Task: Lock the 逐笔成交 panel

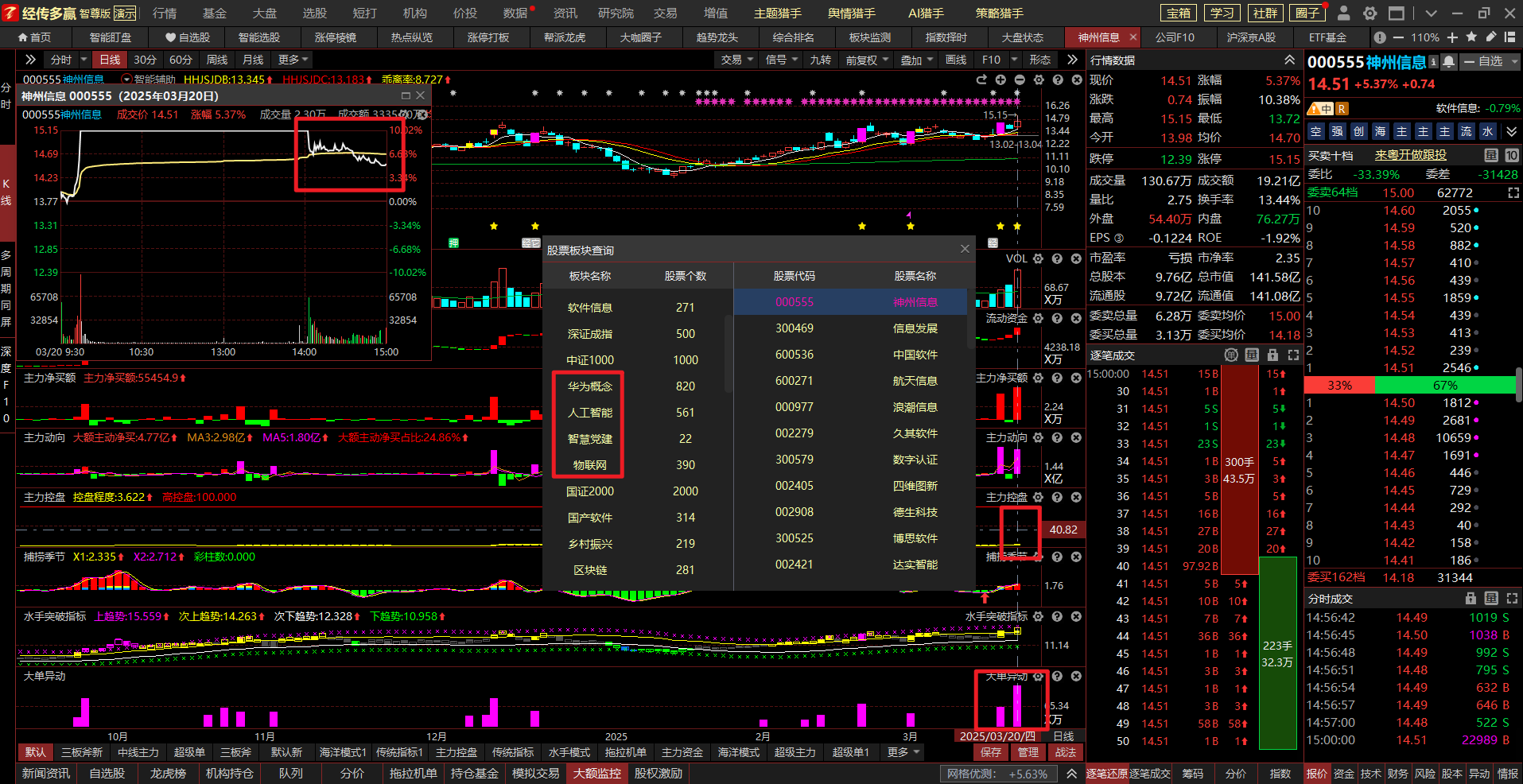Action: point(1272,355)
